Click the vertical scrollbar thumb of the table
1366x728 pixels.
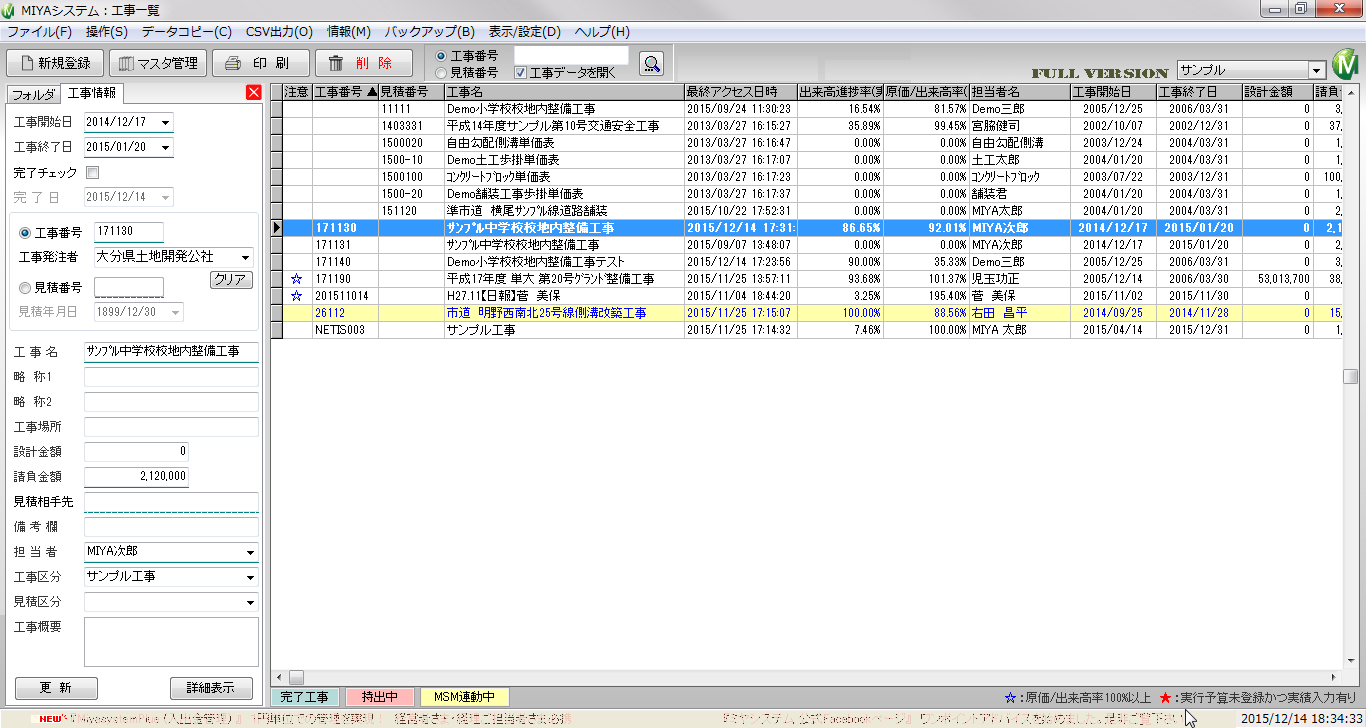(1350, 377)
